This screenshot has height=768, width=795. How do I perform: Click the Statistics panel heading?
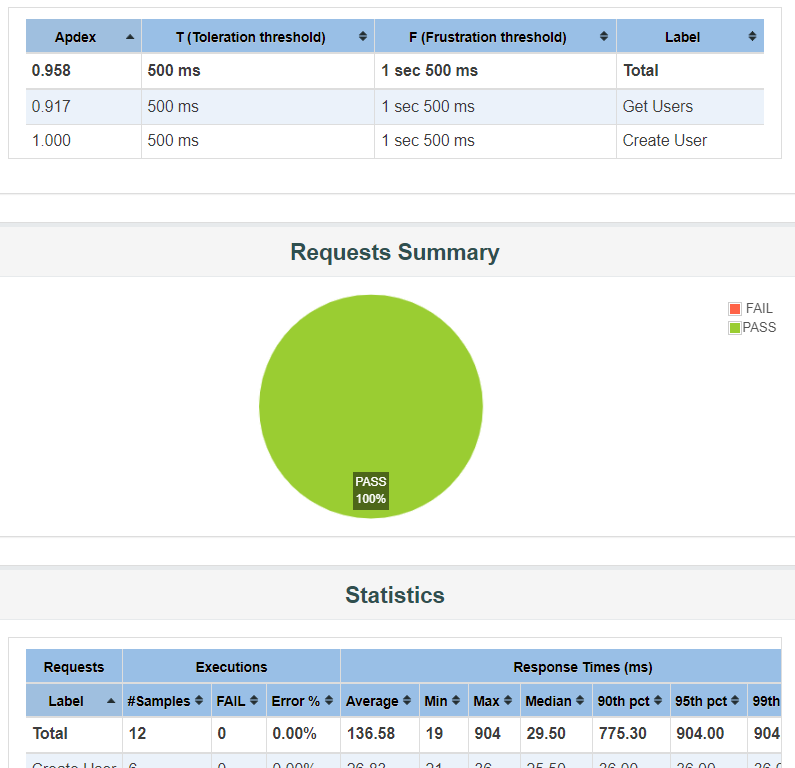point(395,595)
